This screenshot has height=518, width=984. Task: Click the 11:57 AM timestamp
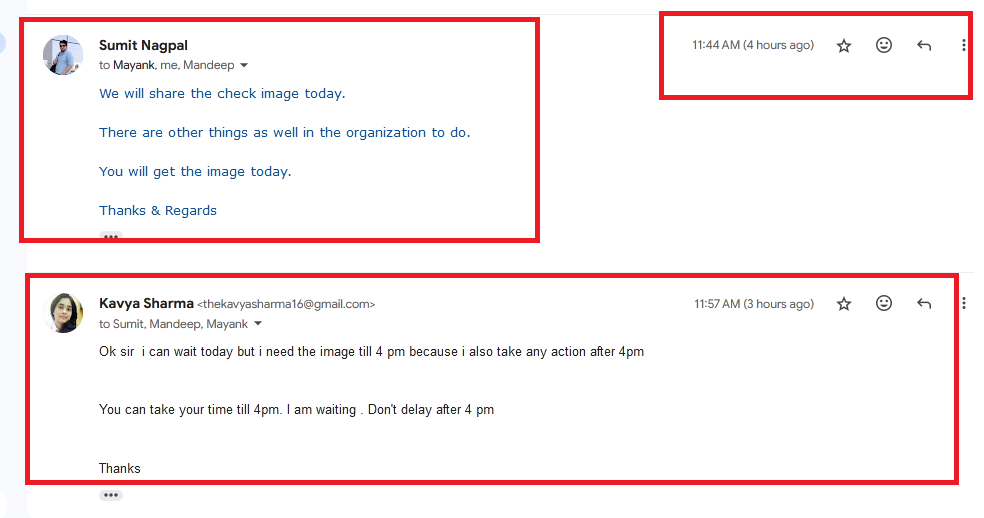[x=754, y=304]
